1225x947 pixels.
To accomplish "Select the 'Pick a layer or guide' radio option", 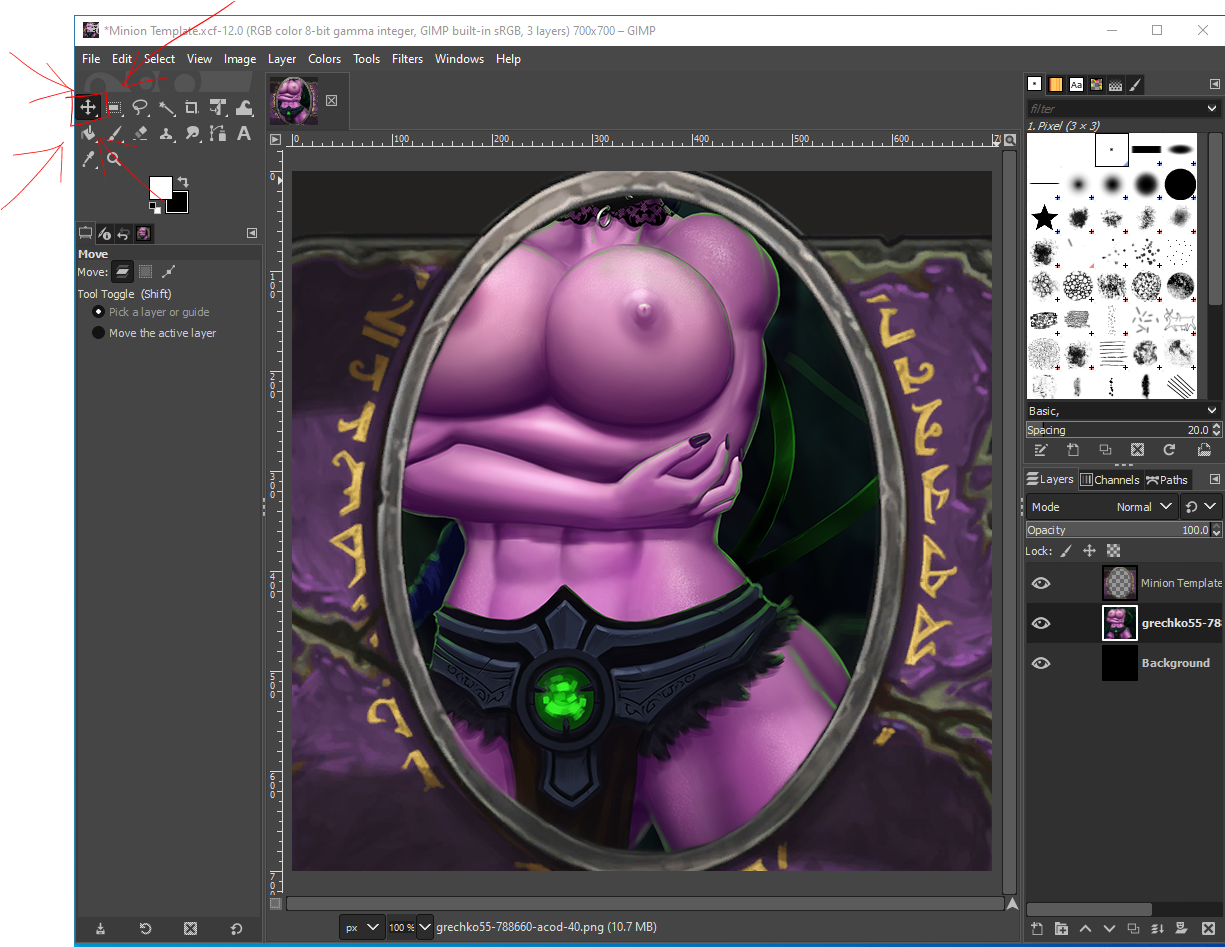I will coord(98,311).
